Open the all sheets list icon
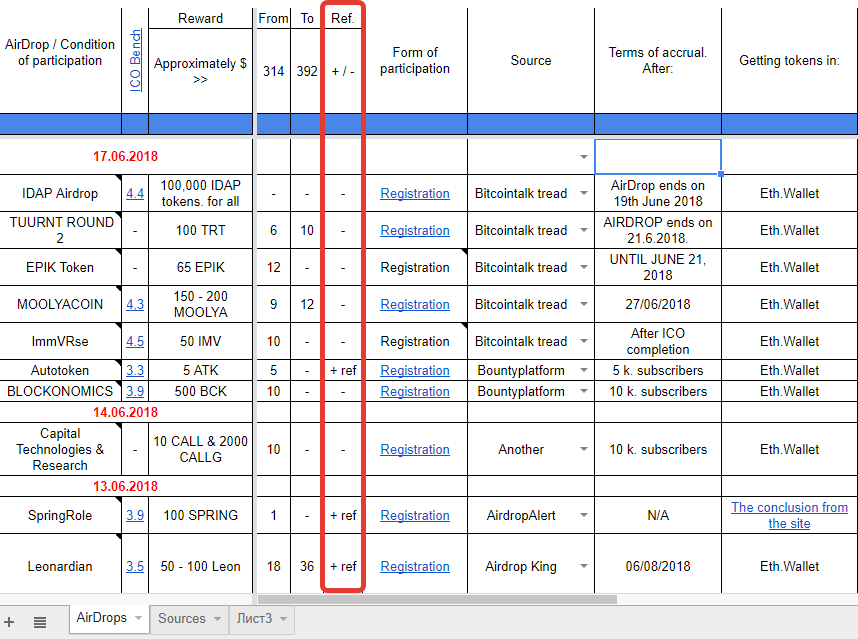 pos(39,622)
